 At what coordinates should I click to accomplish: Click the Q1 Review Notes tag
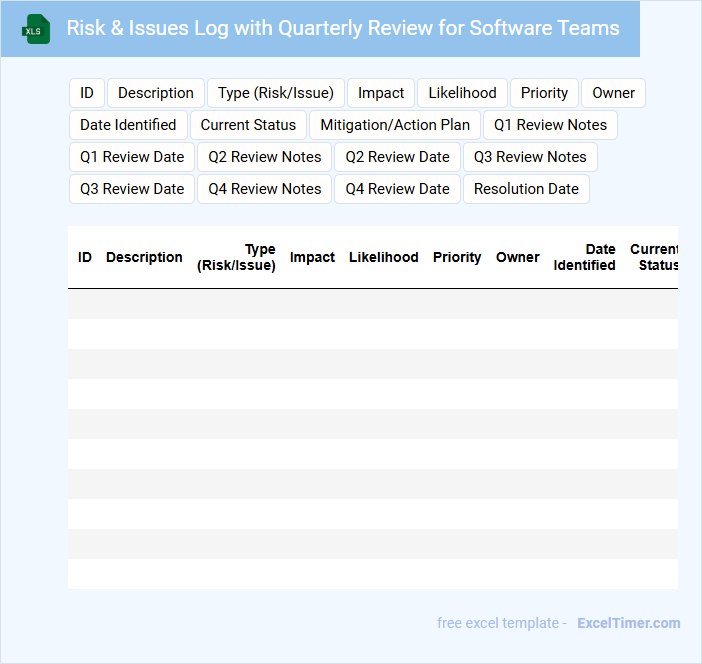pyautogui.click(x=550, y=125)
